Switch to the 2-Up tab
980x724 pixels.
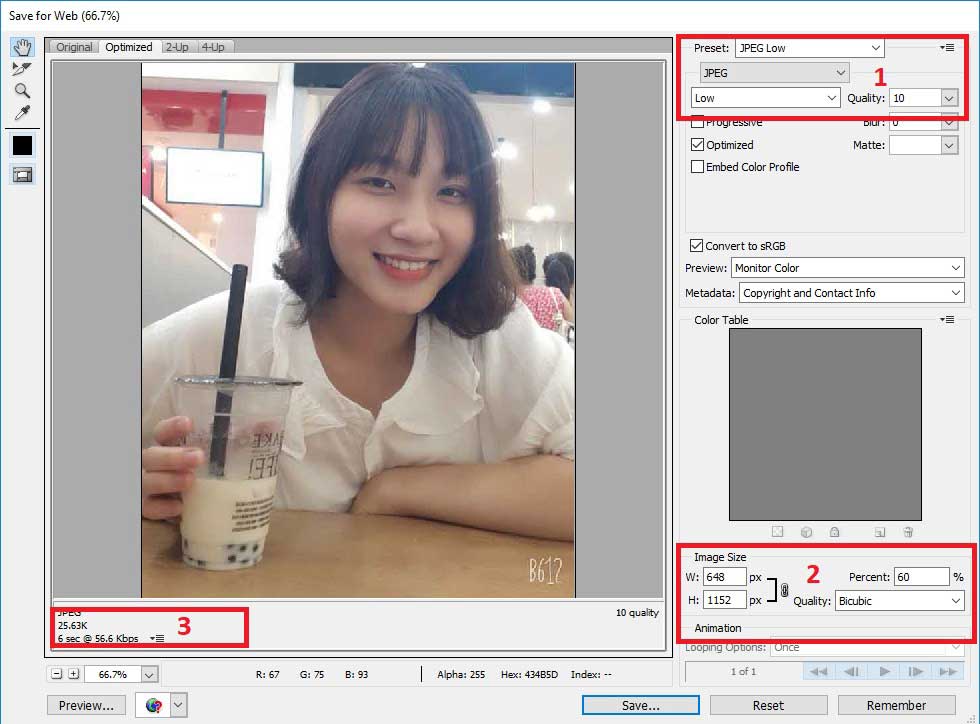[x=177, y=47]
